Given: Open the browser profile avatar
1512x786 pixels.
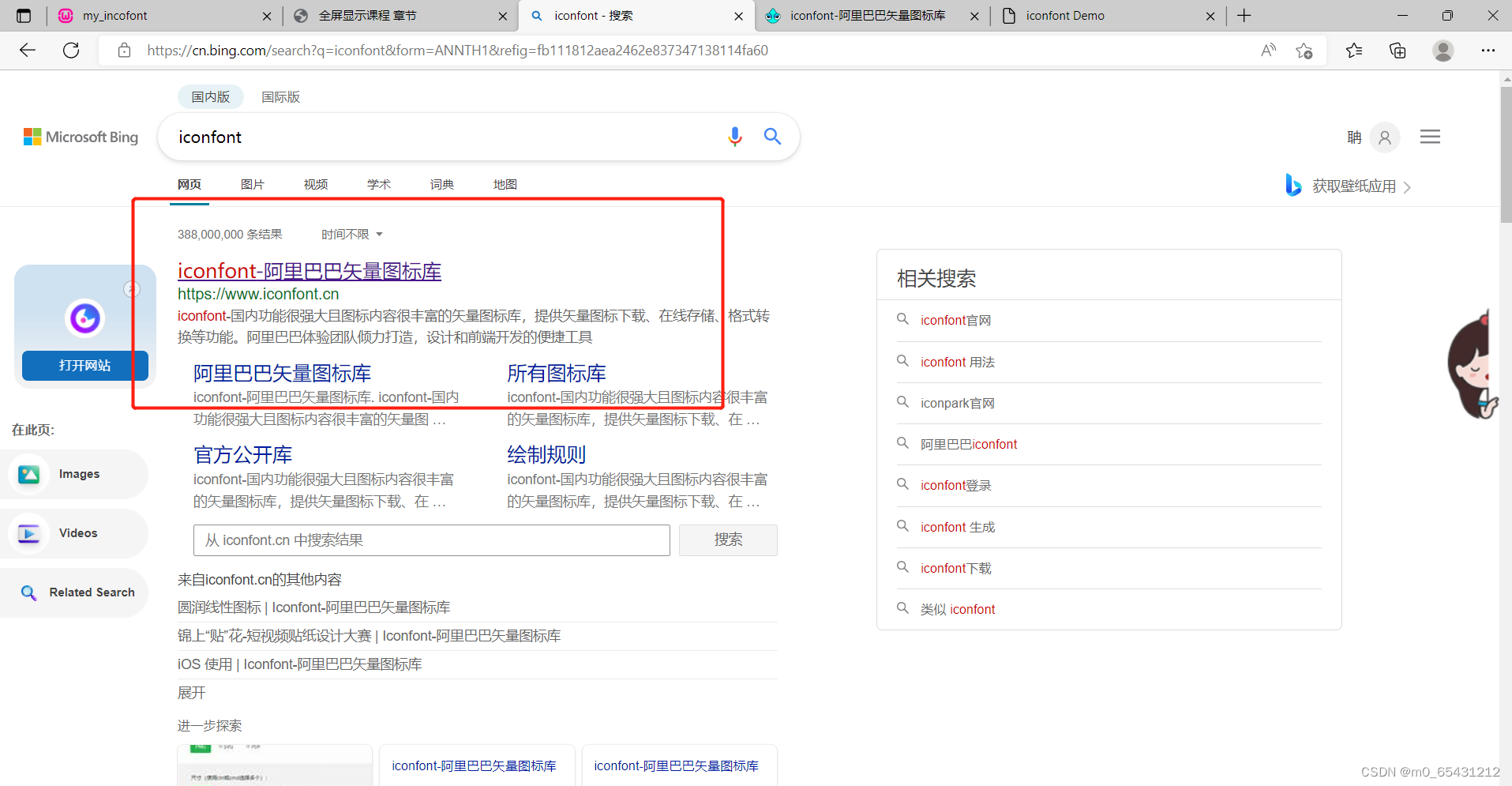Looking at the screenshot, I should (1443, 51).
